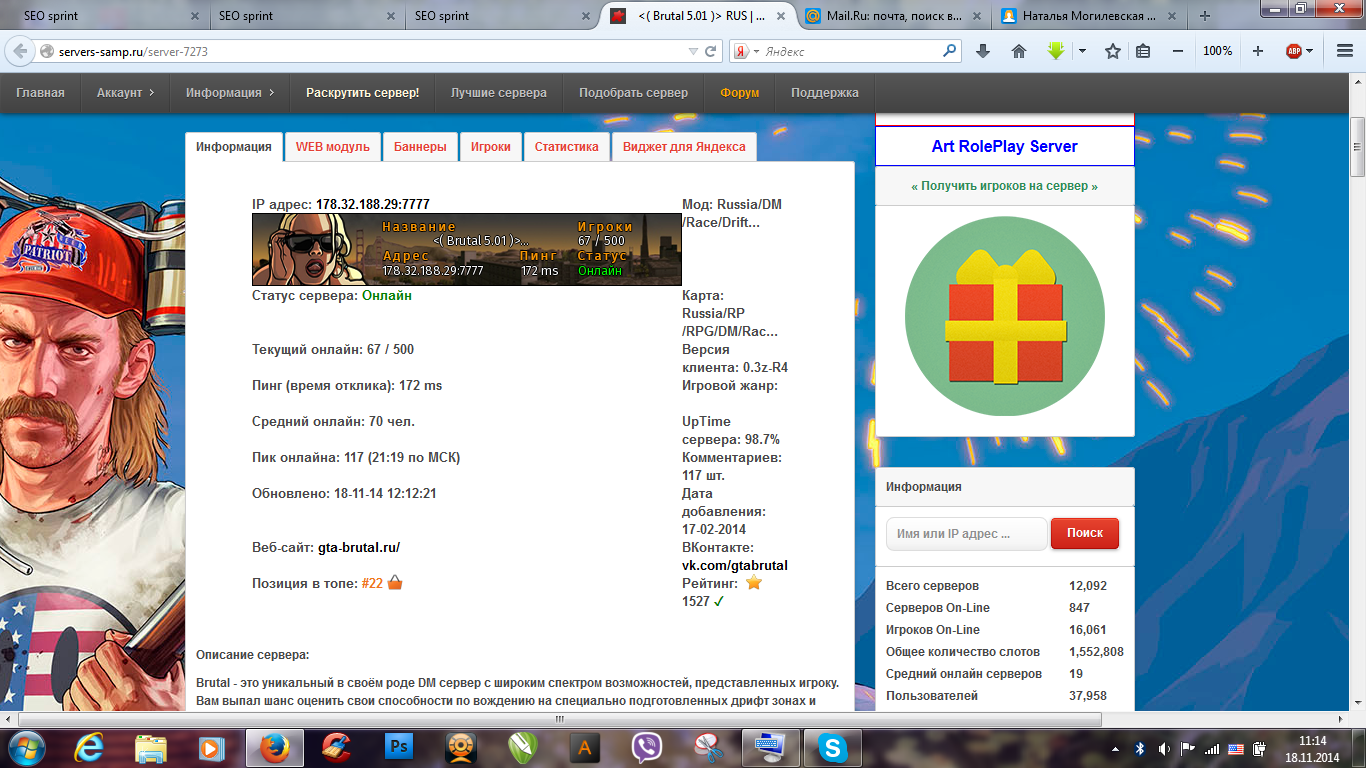Viewport: 1366px width, 768px height.
Task: Open Skype from the taskbar
Action: [x=832, y=748]
